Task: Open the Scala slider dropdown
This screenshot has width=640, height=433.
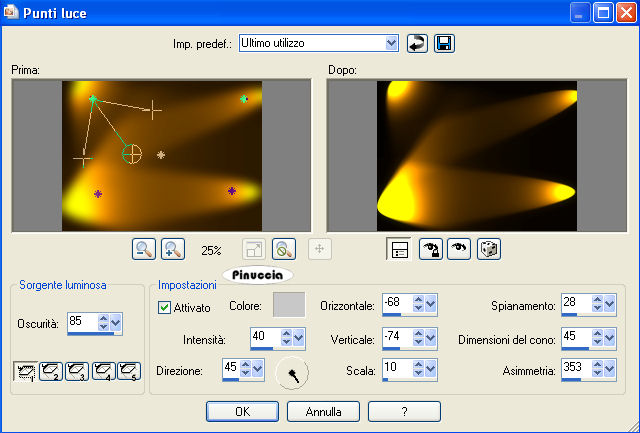Action: click(x=431, y=369)
